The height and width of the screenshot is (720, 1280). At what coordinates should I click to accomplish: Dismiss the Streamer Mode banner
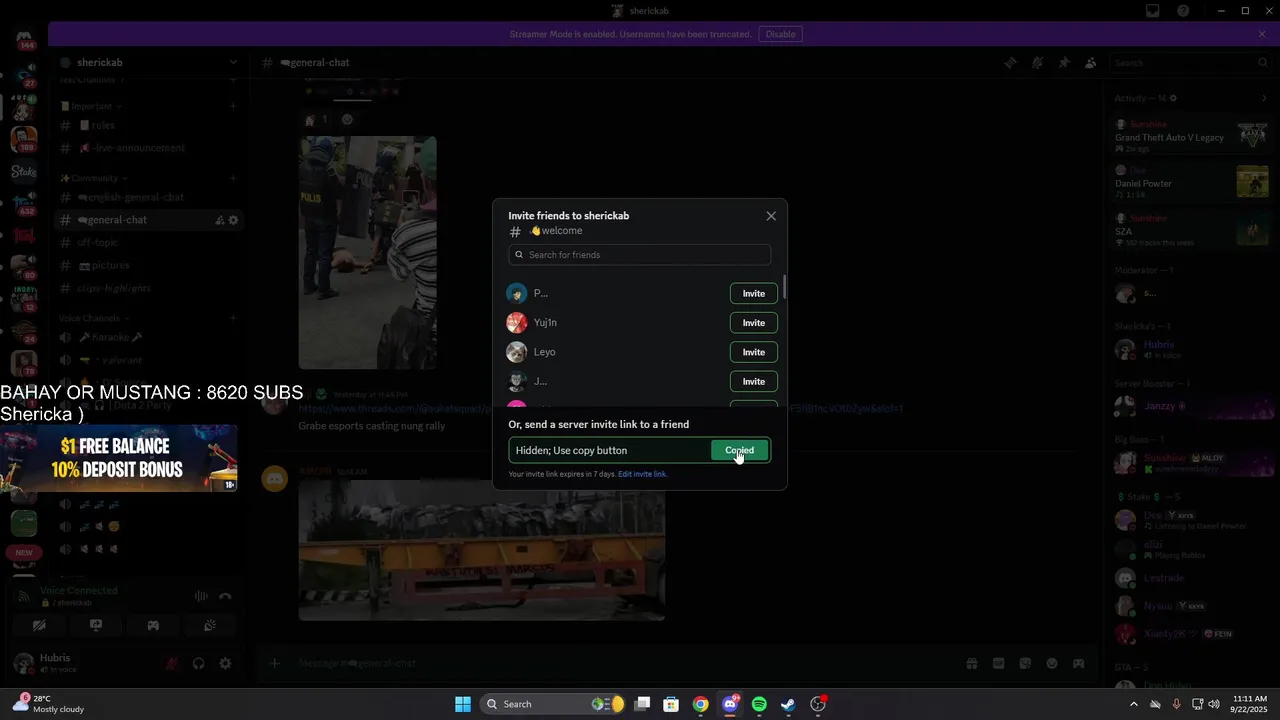click(1262, 34)
